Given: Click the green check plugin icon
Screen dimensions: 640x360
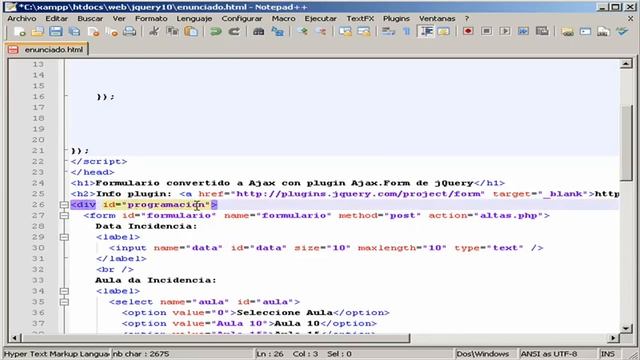Looking at the screenshot, I should (622, 31).
